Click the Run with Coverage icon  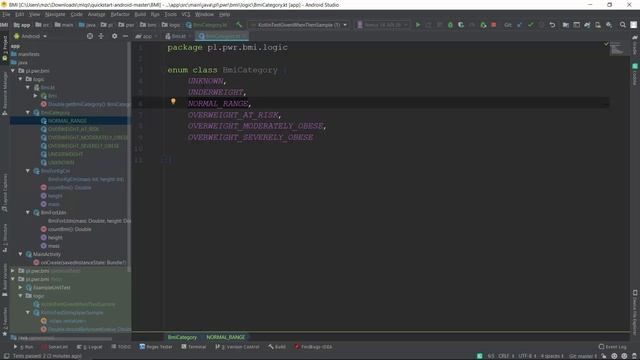(x=461, y=25)
